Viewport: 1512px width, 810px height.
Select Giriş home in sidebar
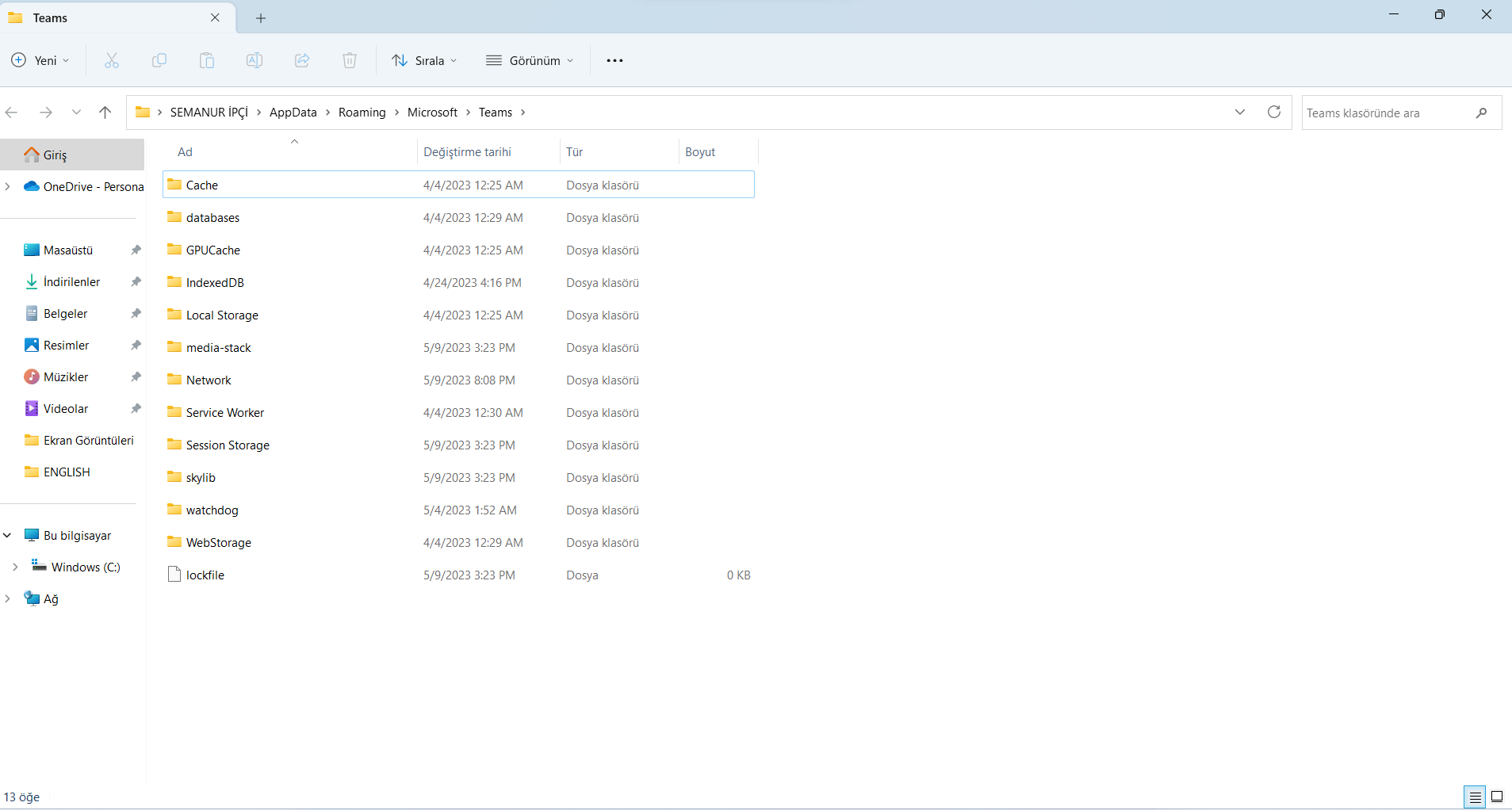point(72,155)
